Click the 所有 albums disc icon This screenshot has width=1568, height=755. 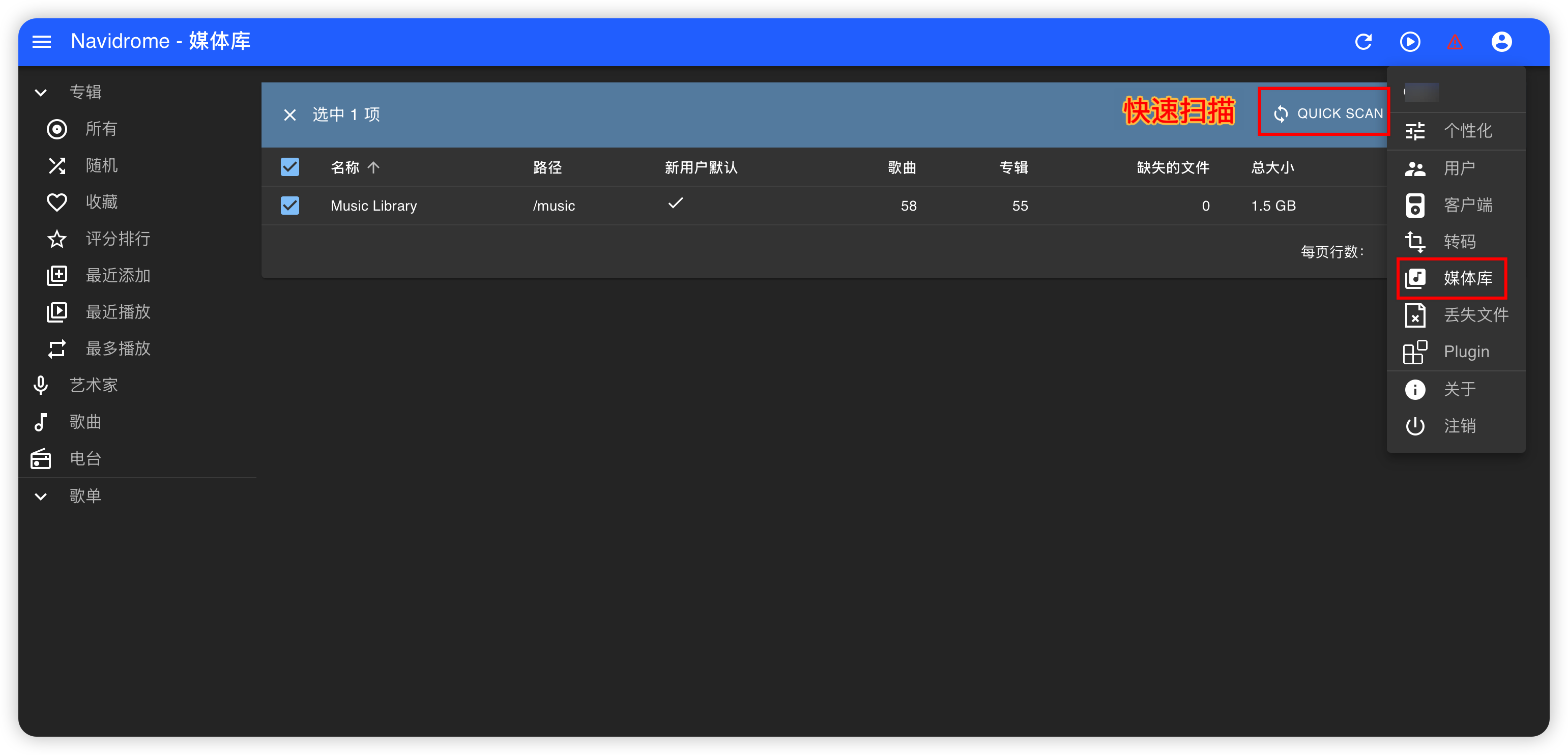[56, 129]
